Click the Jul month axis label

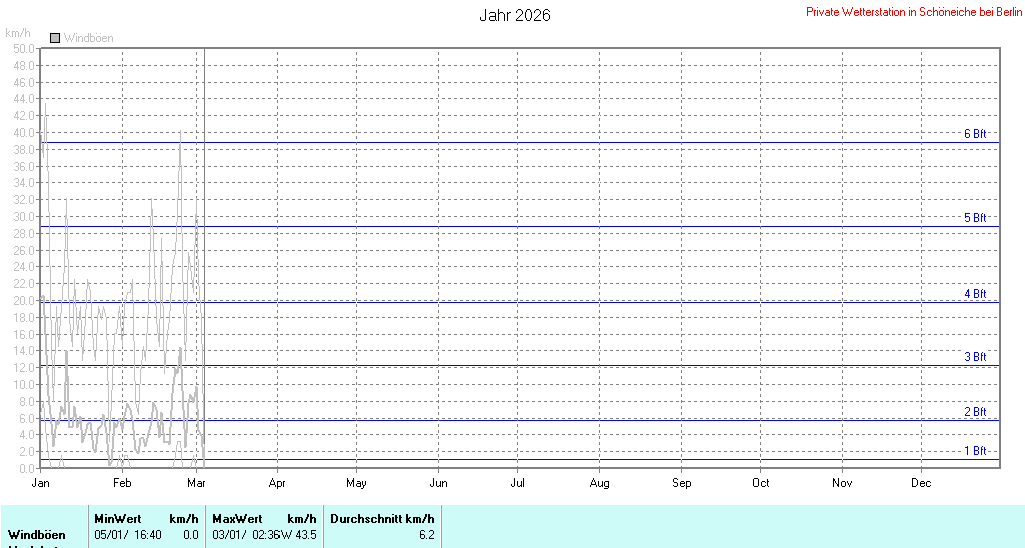[x=517, y=483]
